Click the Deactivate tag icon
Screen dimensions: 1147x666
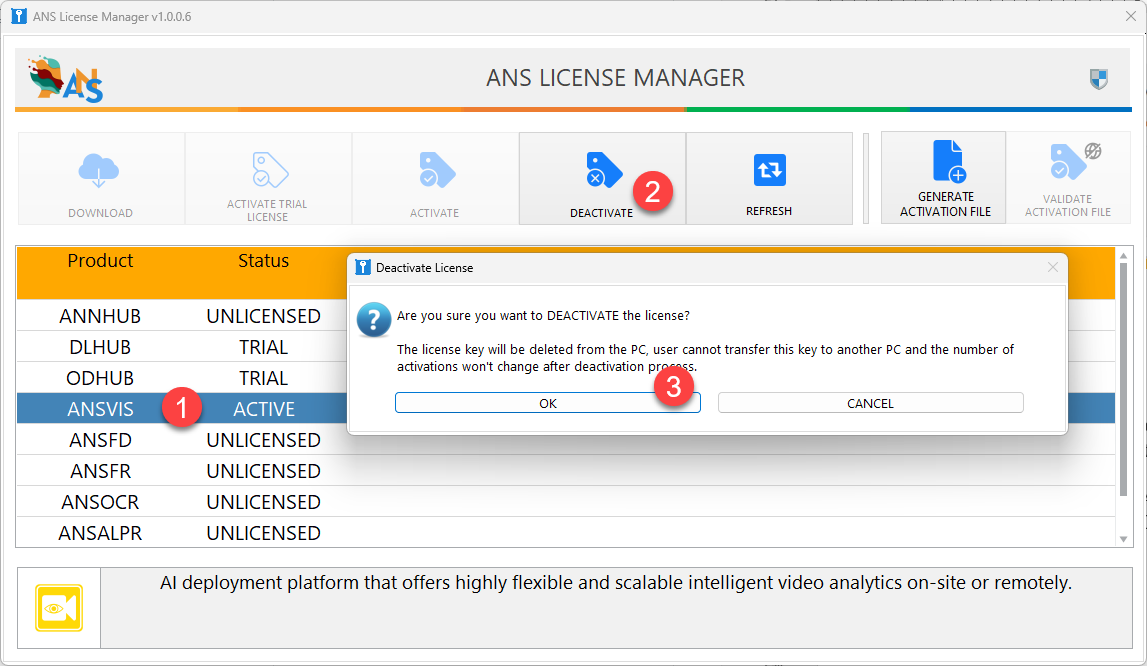(x=602, y=171)
